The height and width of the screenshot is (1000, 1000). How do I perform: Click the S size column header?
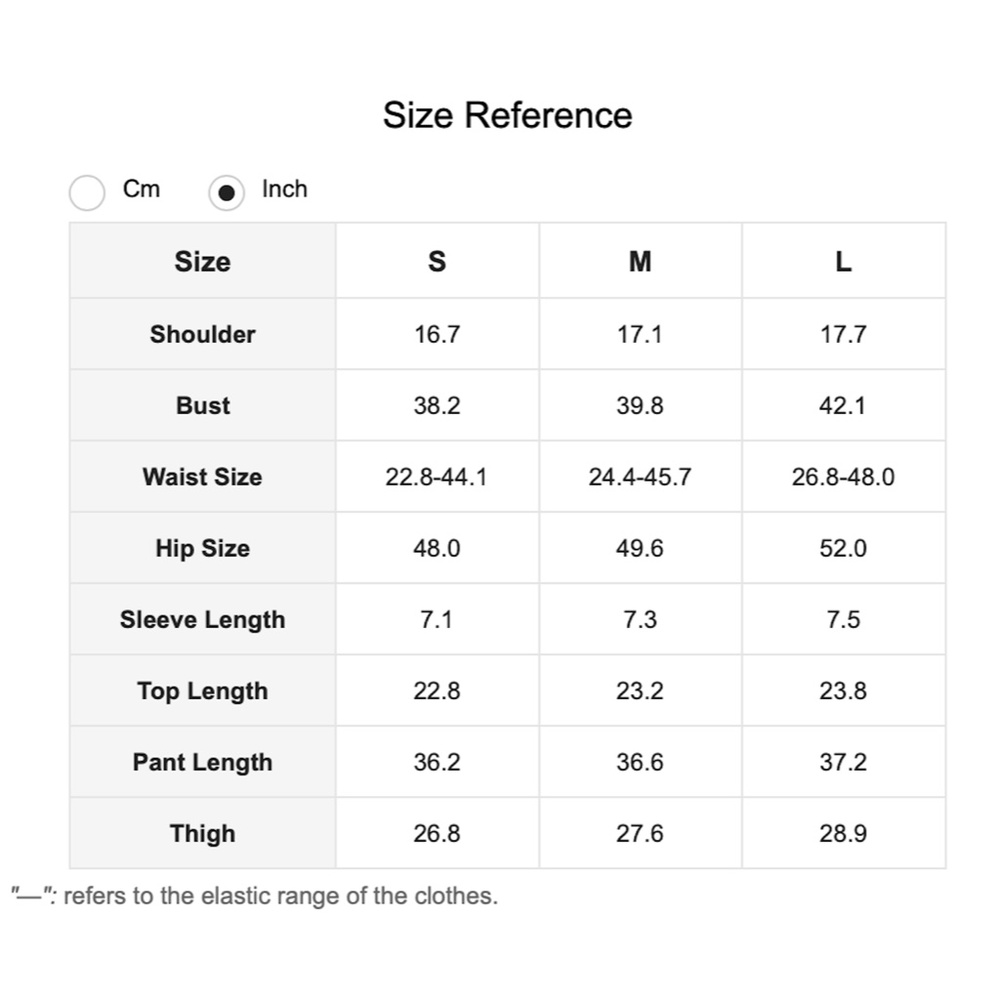pos(437,261)
